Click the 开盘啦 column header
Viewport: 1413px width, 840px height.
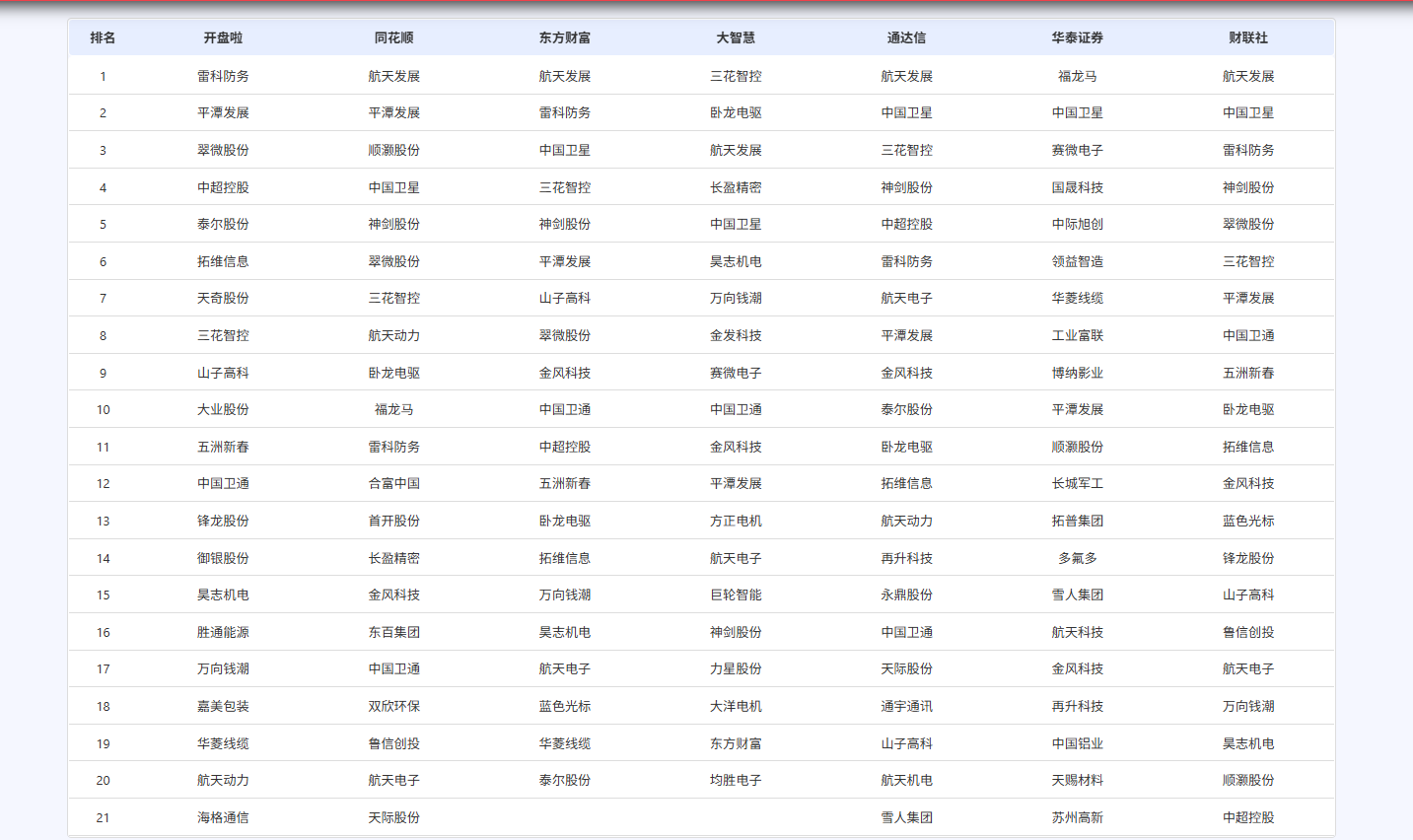tap(223, 37)
